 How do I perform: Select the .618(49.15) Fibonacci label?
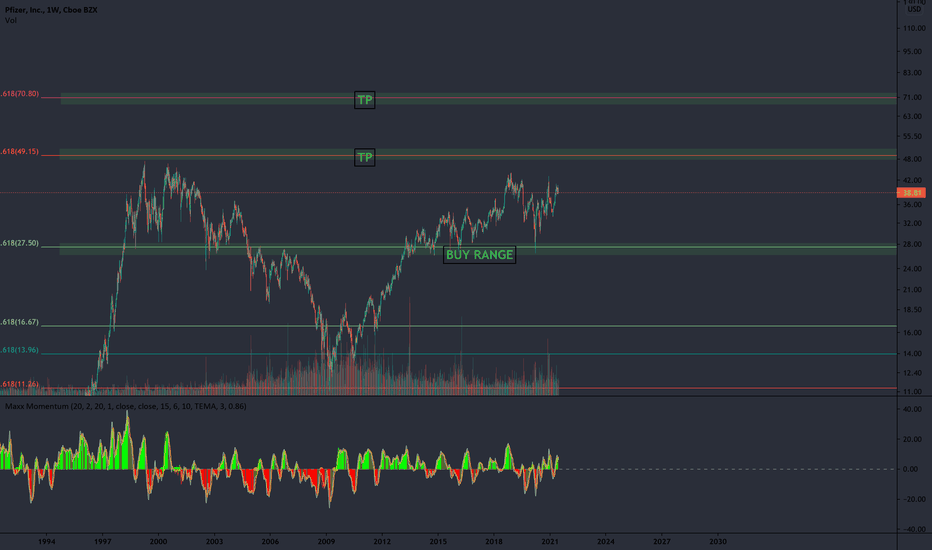[20, 152]
